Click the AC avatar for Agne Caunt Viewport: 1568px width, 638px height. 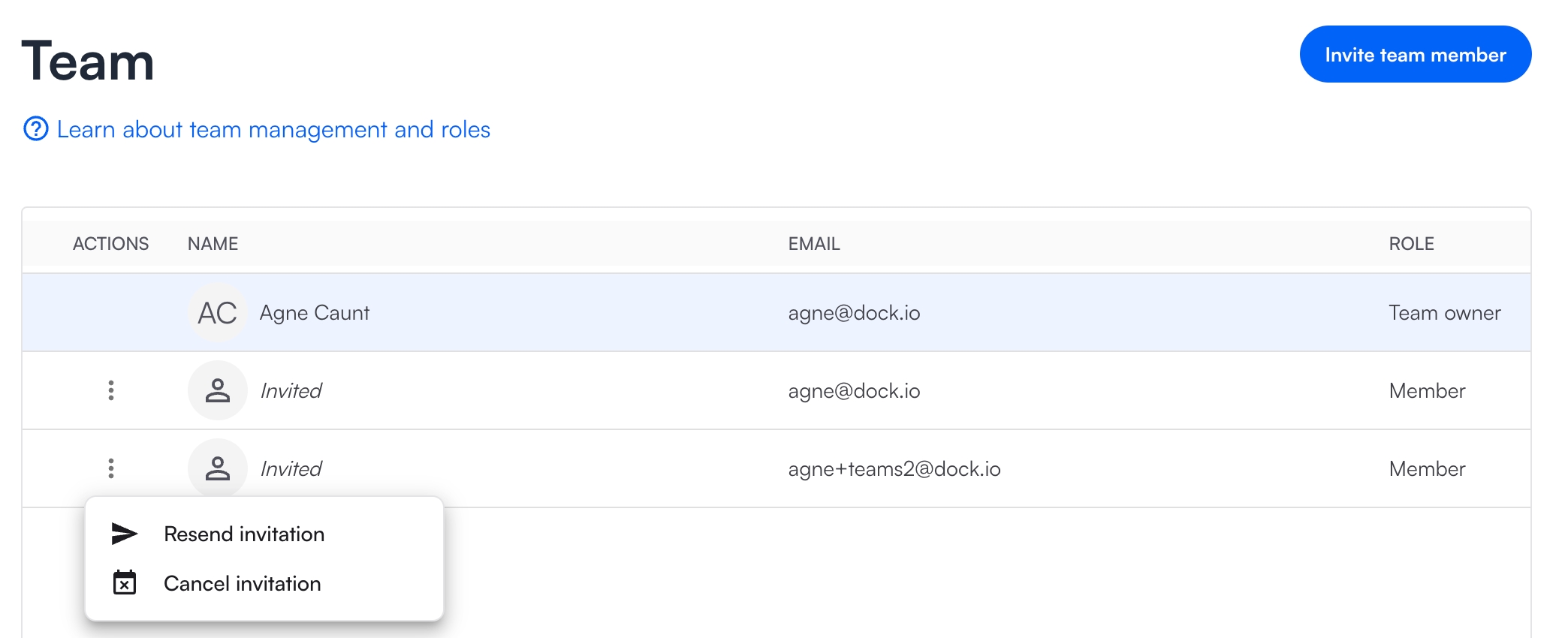217,313
